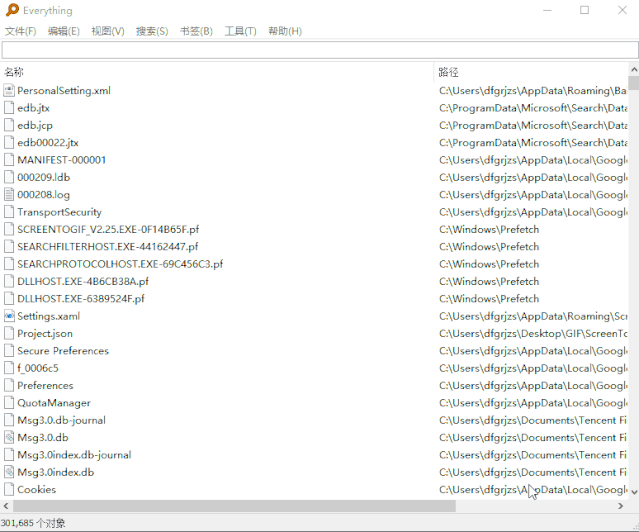Open the 视图(V) menu
Image resolution: width=639 pixels, height=532 pixels.
tap(108, 31)
